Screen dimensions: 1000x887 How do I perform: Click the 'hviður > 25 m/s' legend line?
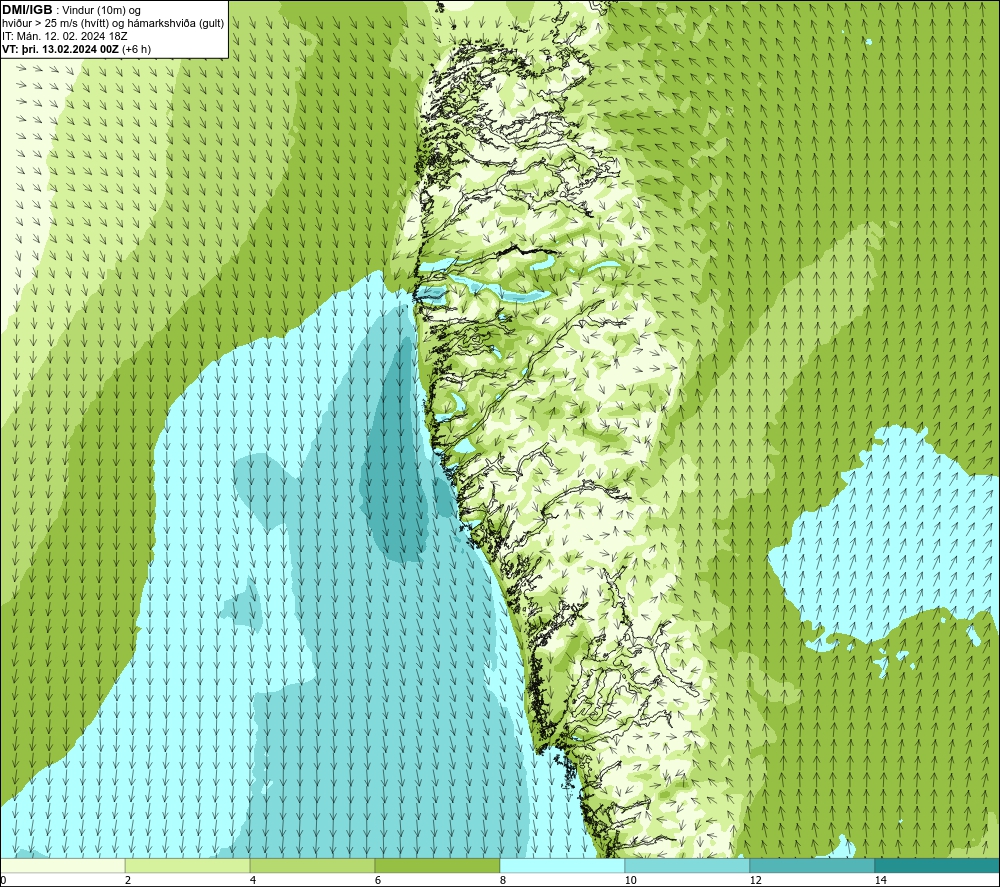(x=113, y=23)
